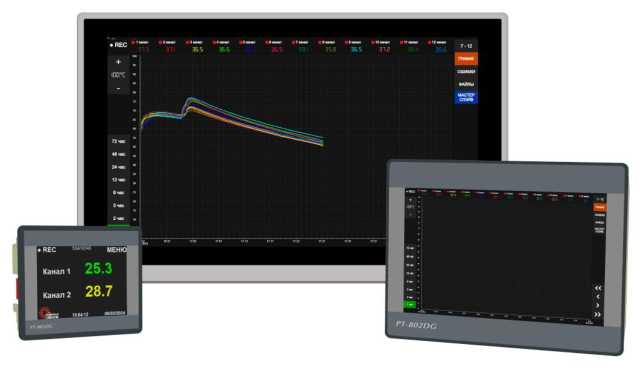Click the double right arrow on right panel
Viewport: 638px width, 367px height.
[597, 314]
